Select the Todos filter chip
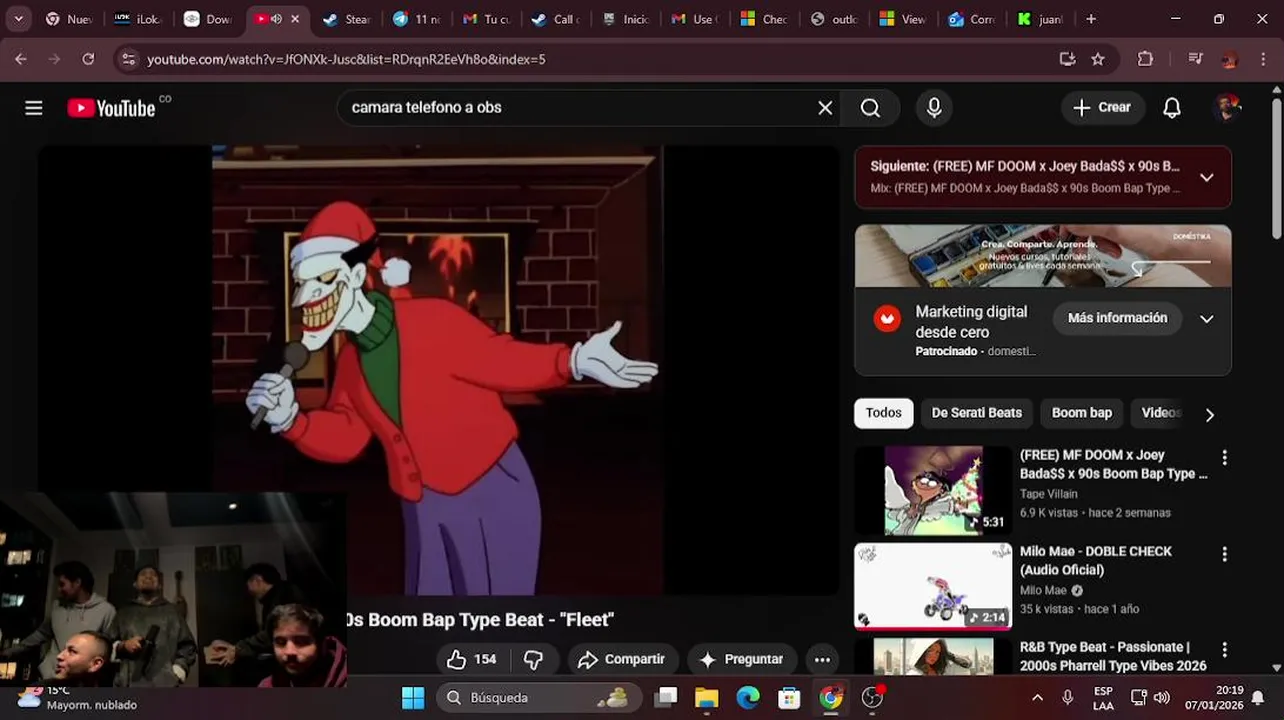The height and width of the screenshot is (720, 1284). [884, 413]
